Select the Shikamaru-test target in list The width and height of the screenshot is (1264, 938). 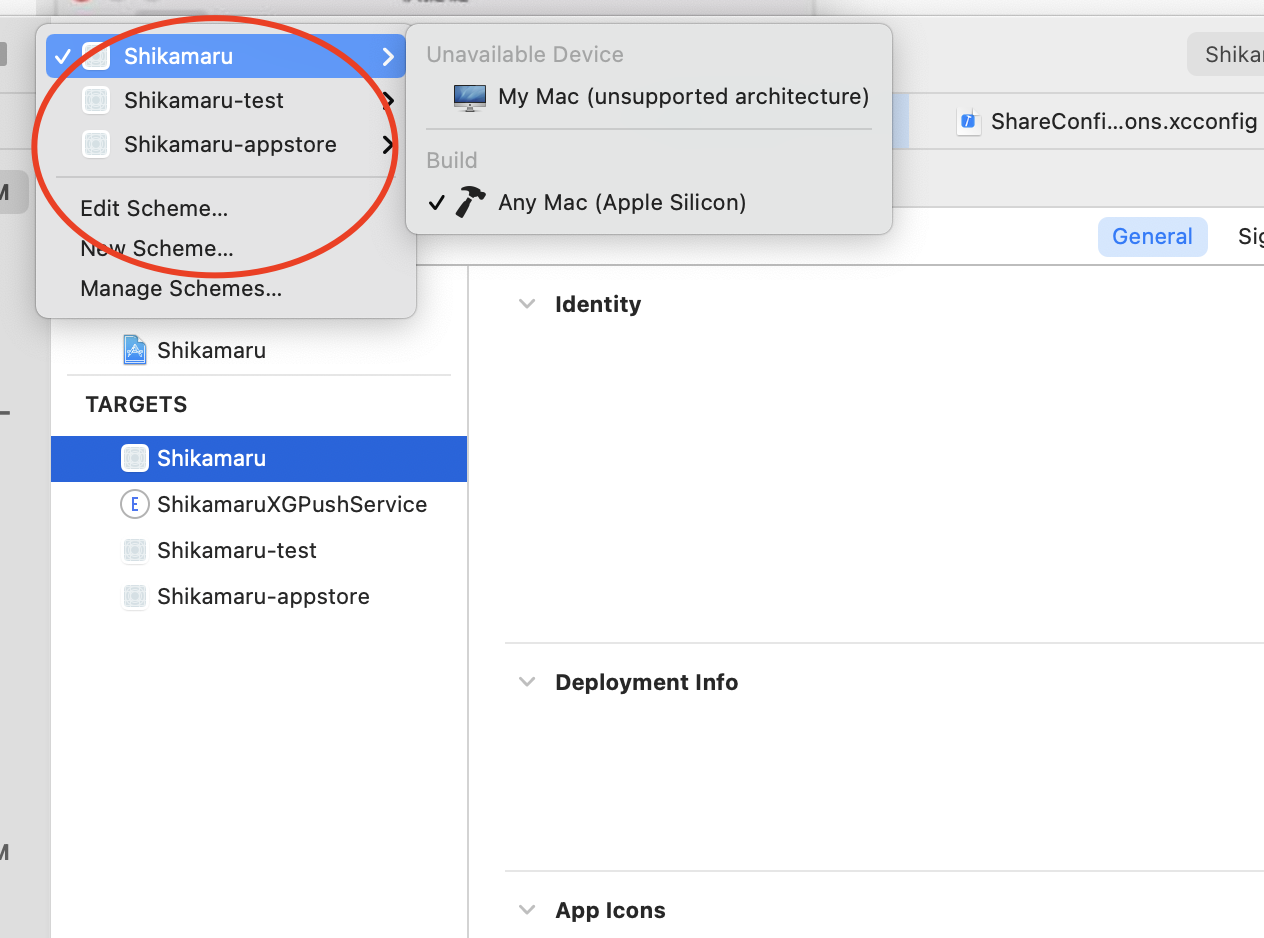236,551
